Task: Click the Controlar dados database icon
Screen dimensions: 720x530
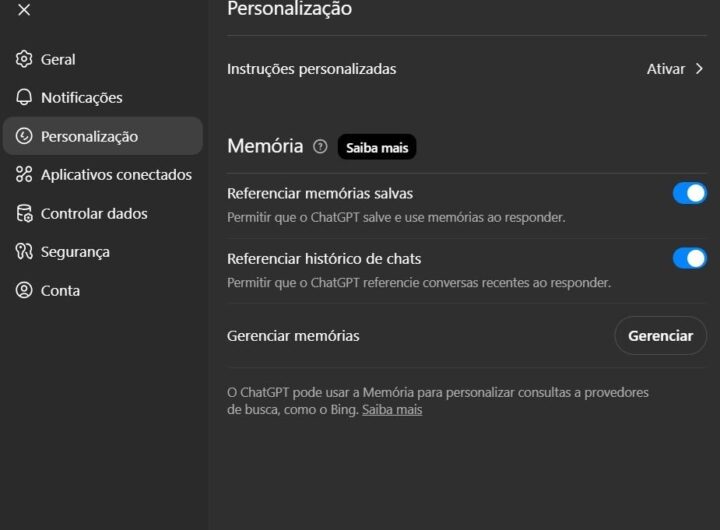Action: pos(24,213)
